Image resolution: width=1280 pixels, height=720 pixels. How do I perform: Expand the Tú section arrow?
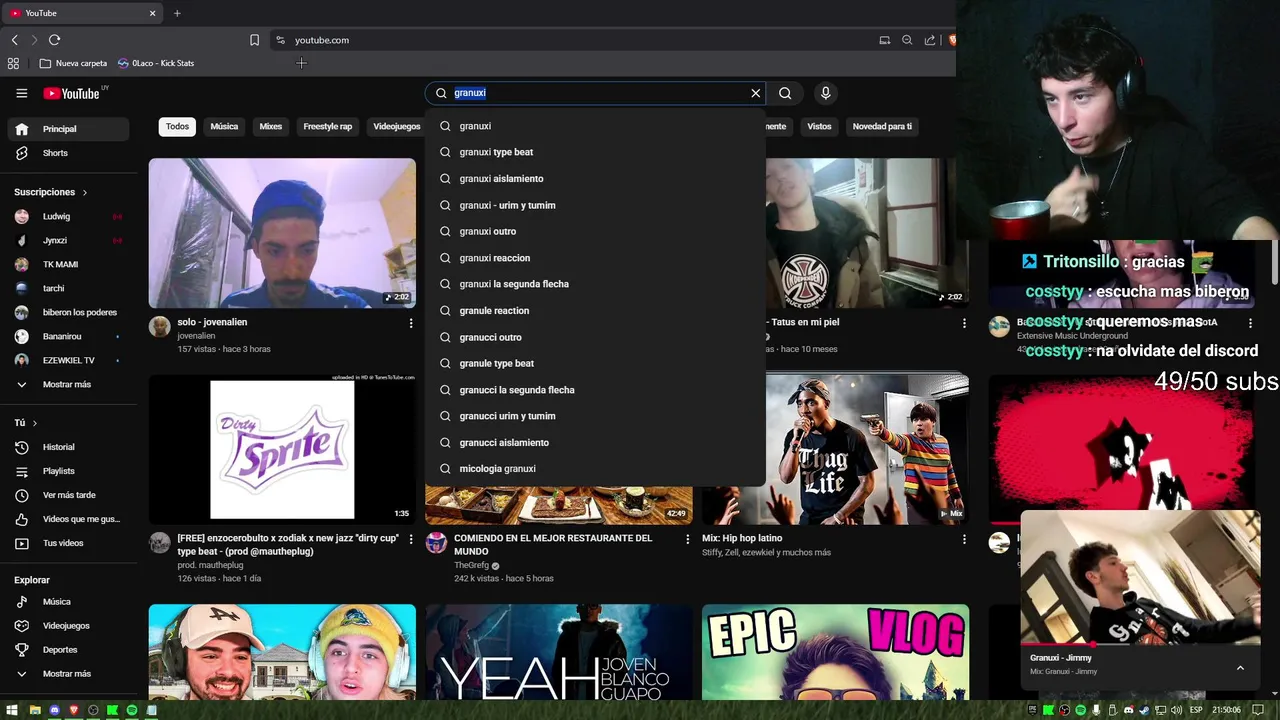tap(35, 423)
